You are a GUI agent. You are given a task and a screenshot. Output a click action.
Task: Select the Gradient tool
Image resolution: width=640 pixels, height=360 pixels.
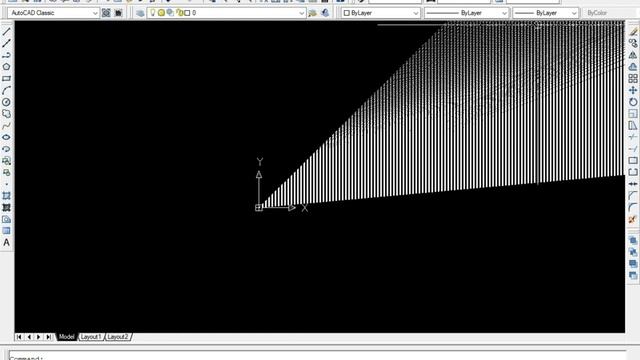7,208
